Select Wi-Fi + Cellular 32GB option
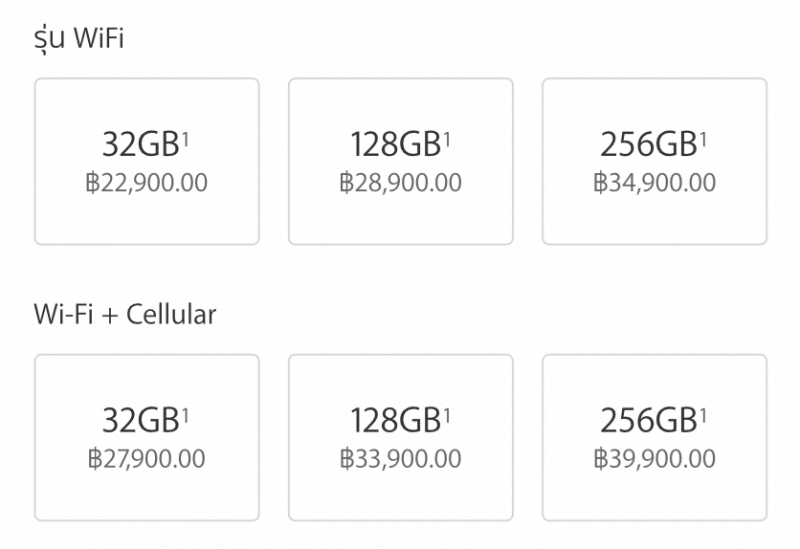Viewport: 800px width, 549px height. coord(147,437)
